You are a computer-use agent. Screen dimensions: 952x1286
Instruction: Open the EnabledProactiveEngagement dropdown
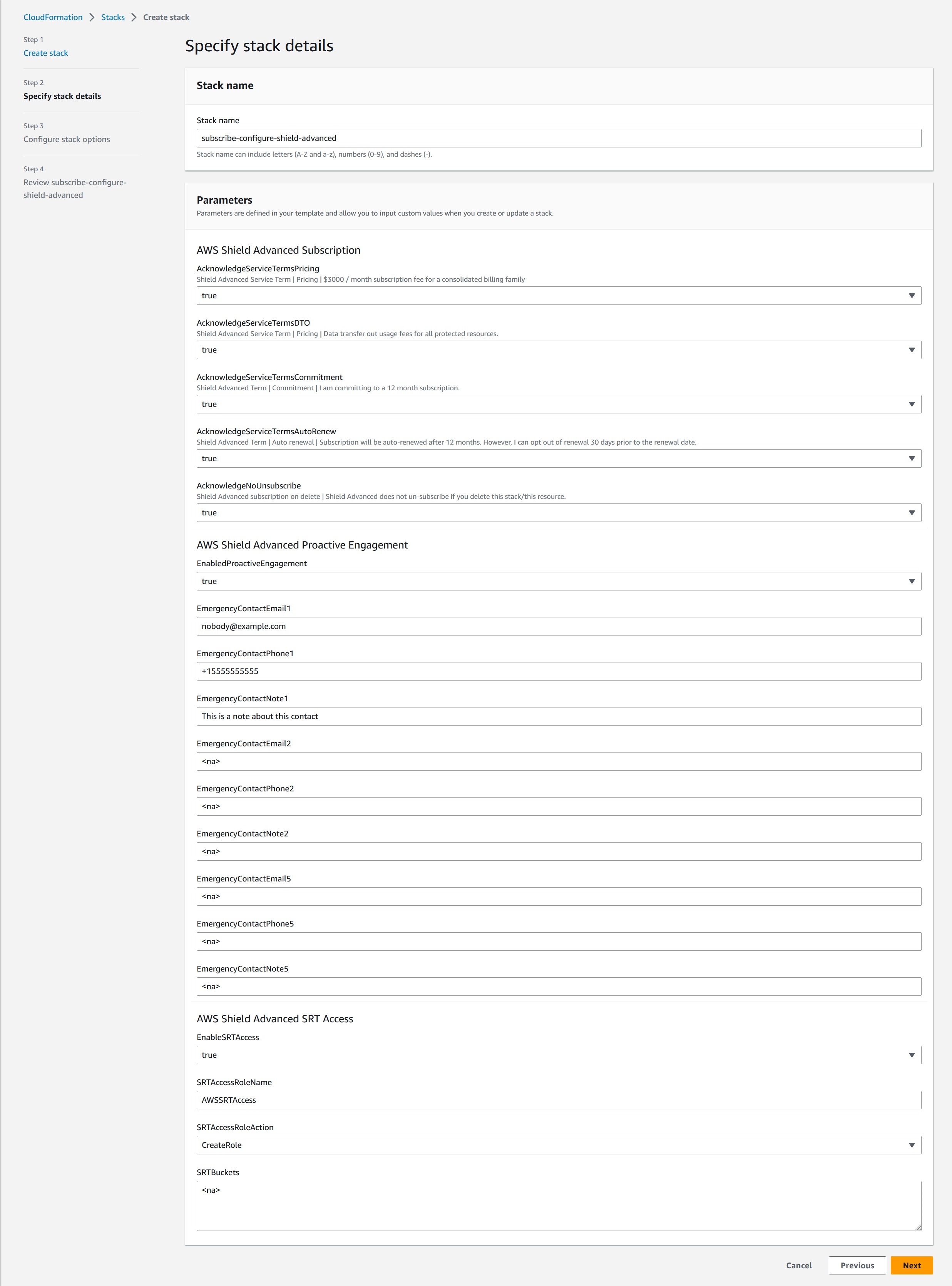coord(559,581)
